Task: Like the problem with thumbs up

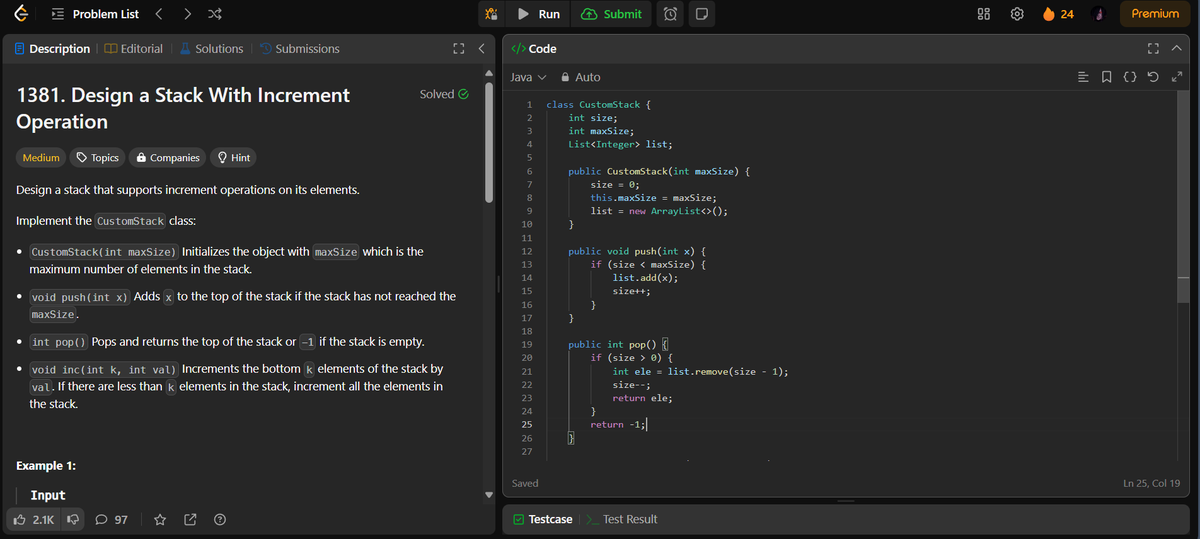Action: click(x=32, y=519)
